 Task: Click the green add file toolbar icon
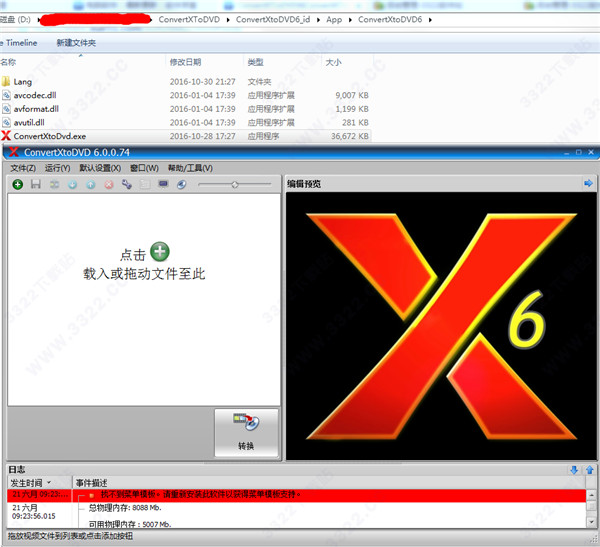coord(18,185)
